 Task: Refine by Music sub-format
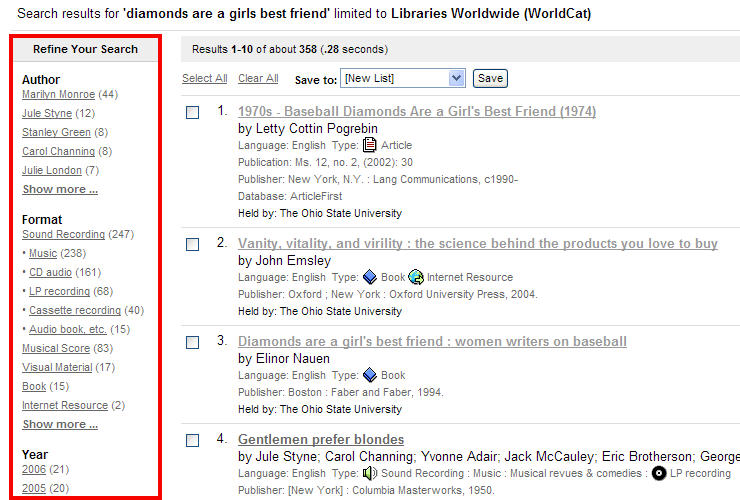tap(43, 253)
